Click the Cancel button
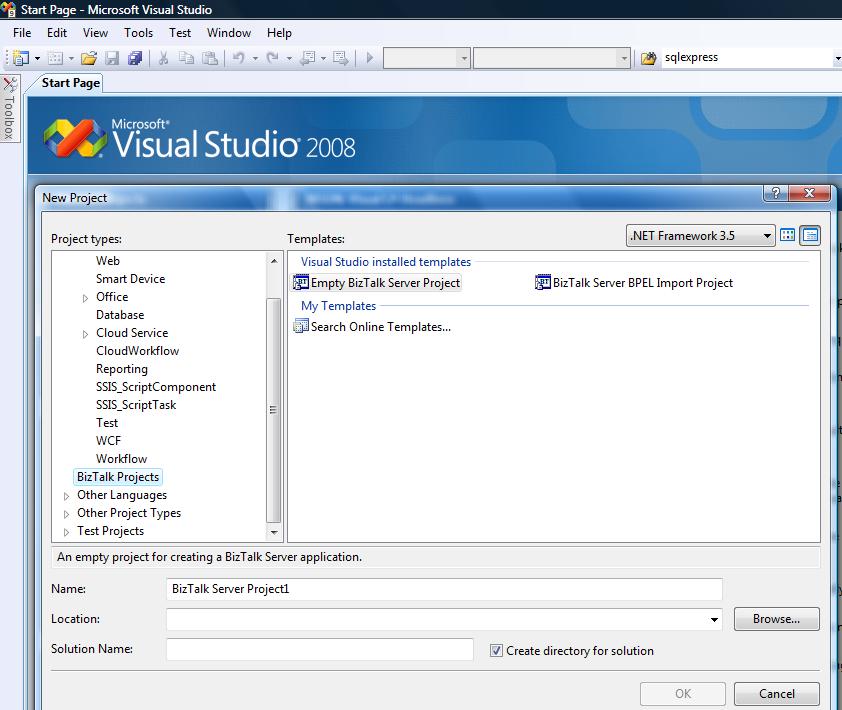 click(x=776, y=693)
